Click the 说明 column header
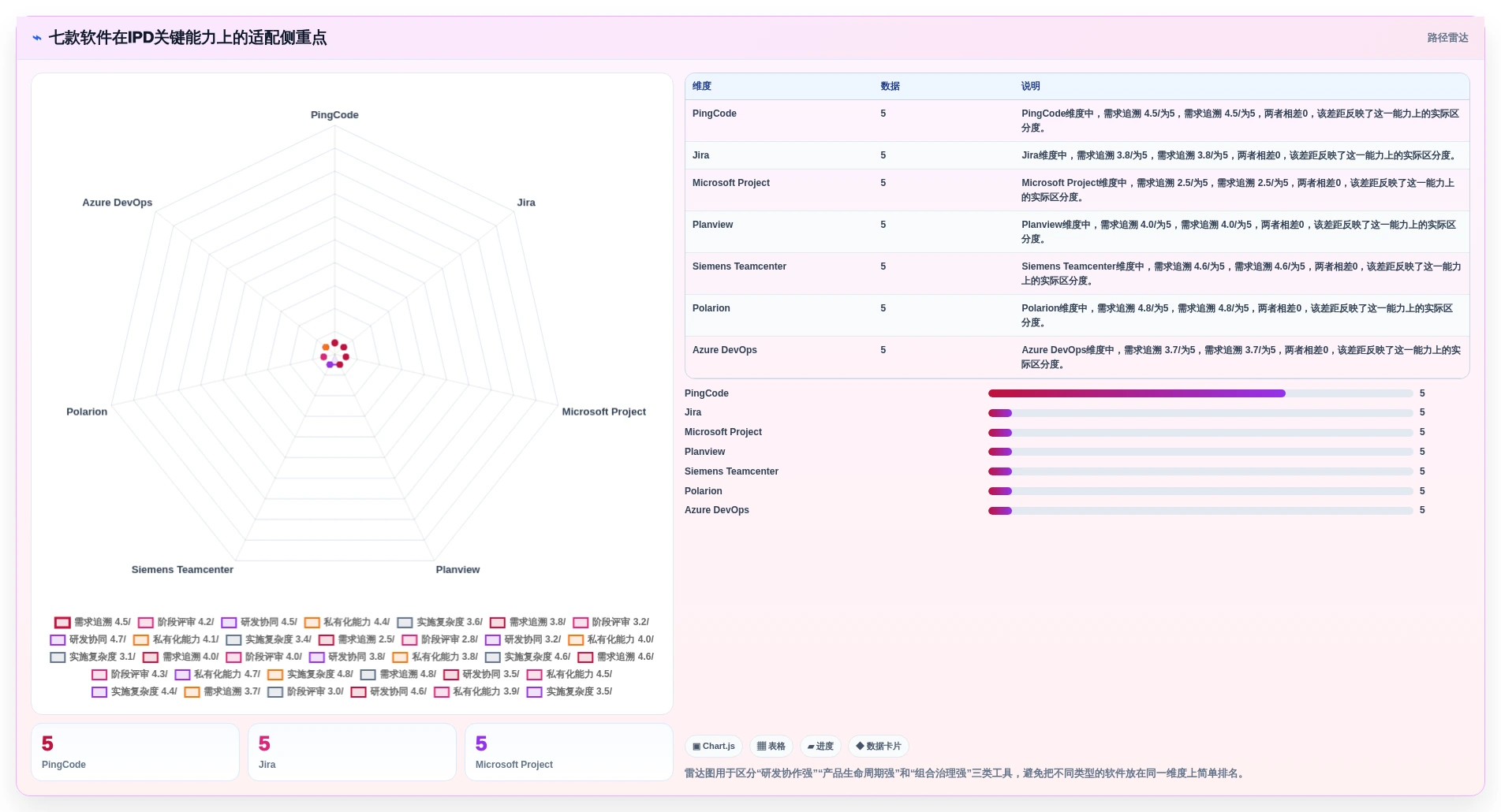The image size is (1501, 812). pyautogui.click(x=1030, y=86)
